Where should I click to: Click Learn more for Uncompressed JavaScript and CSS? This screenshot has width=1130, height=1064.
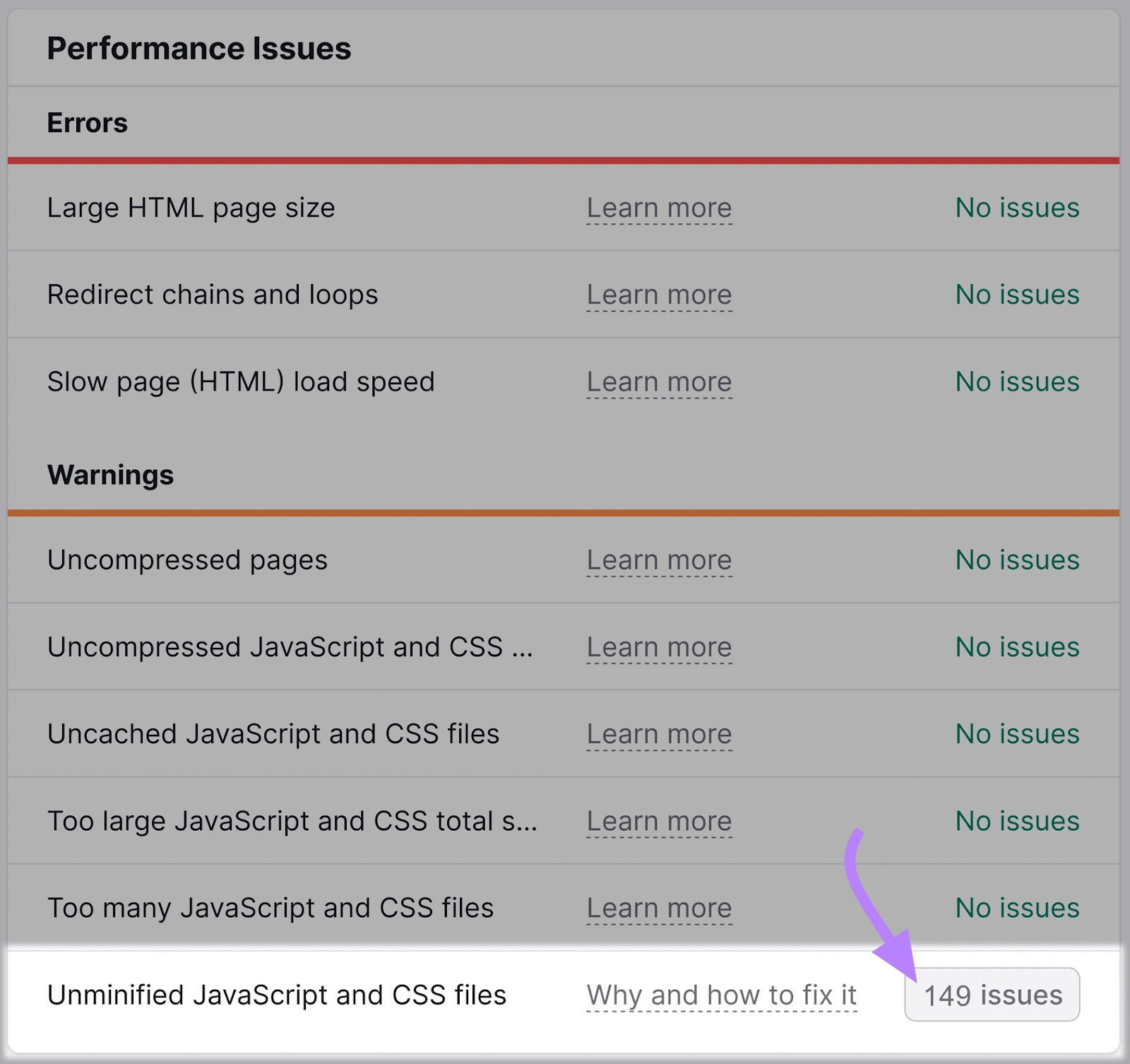point(659,647)
